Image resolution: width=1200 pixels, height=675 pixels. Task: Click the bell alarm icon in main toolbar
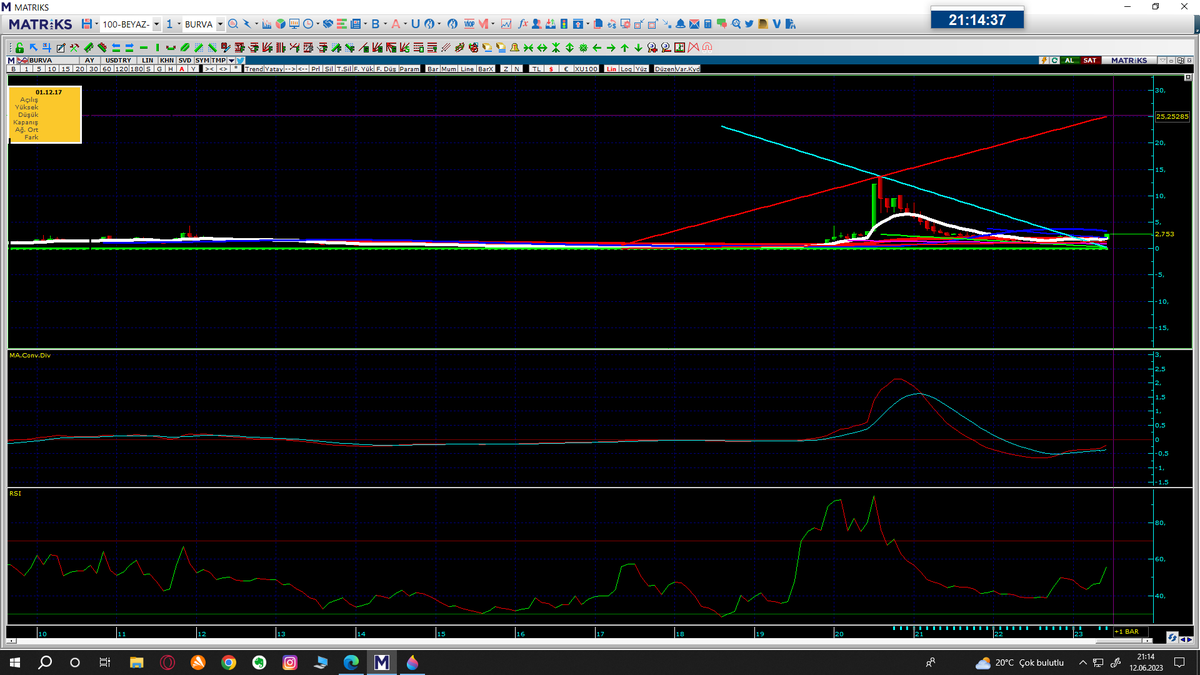(x=680, y=24)
